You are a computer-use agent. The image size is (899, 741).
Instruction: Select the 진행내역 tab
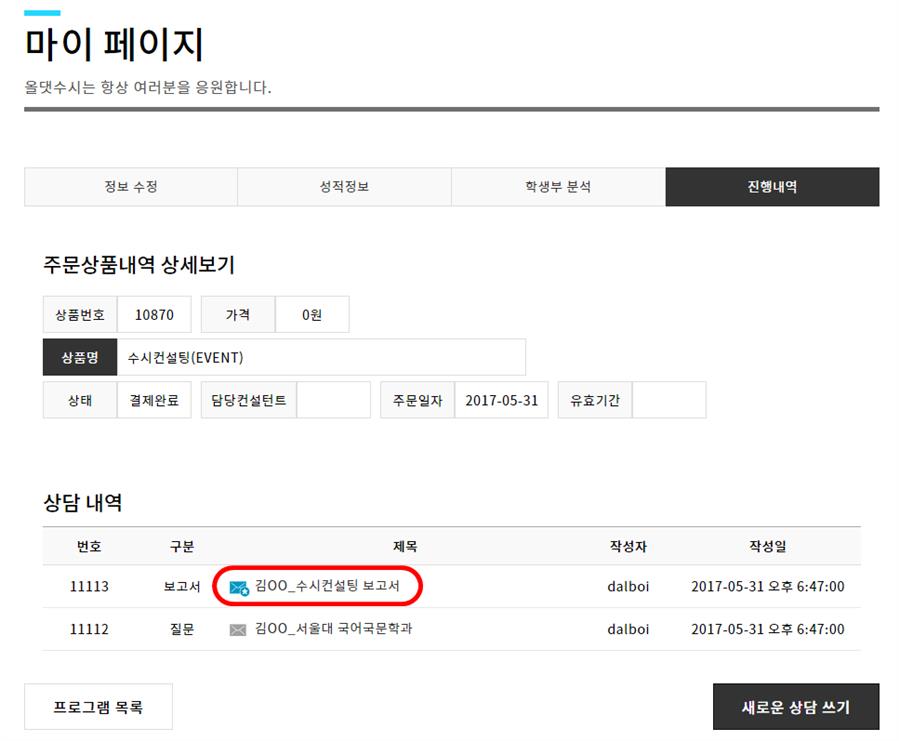point(772,187)
